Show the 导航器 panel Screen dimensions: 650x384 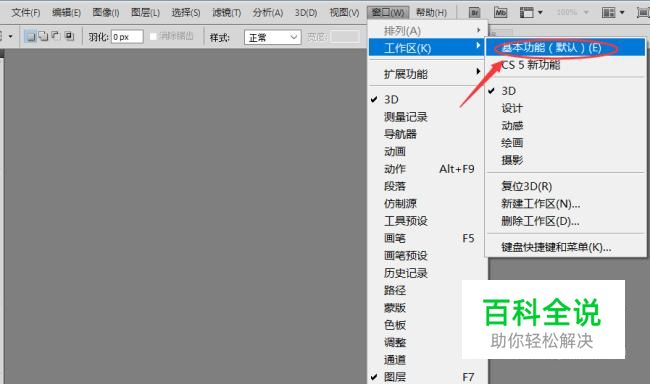pyautogui.click(x=427, y=134)
